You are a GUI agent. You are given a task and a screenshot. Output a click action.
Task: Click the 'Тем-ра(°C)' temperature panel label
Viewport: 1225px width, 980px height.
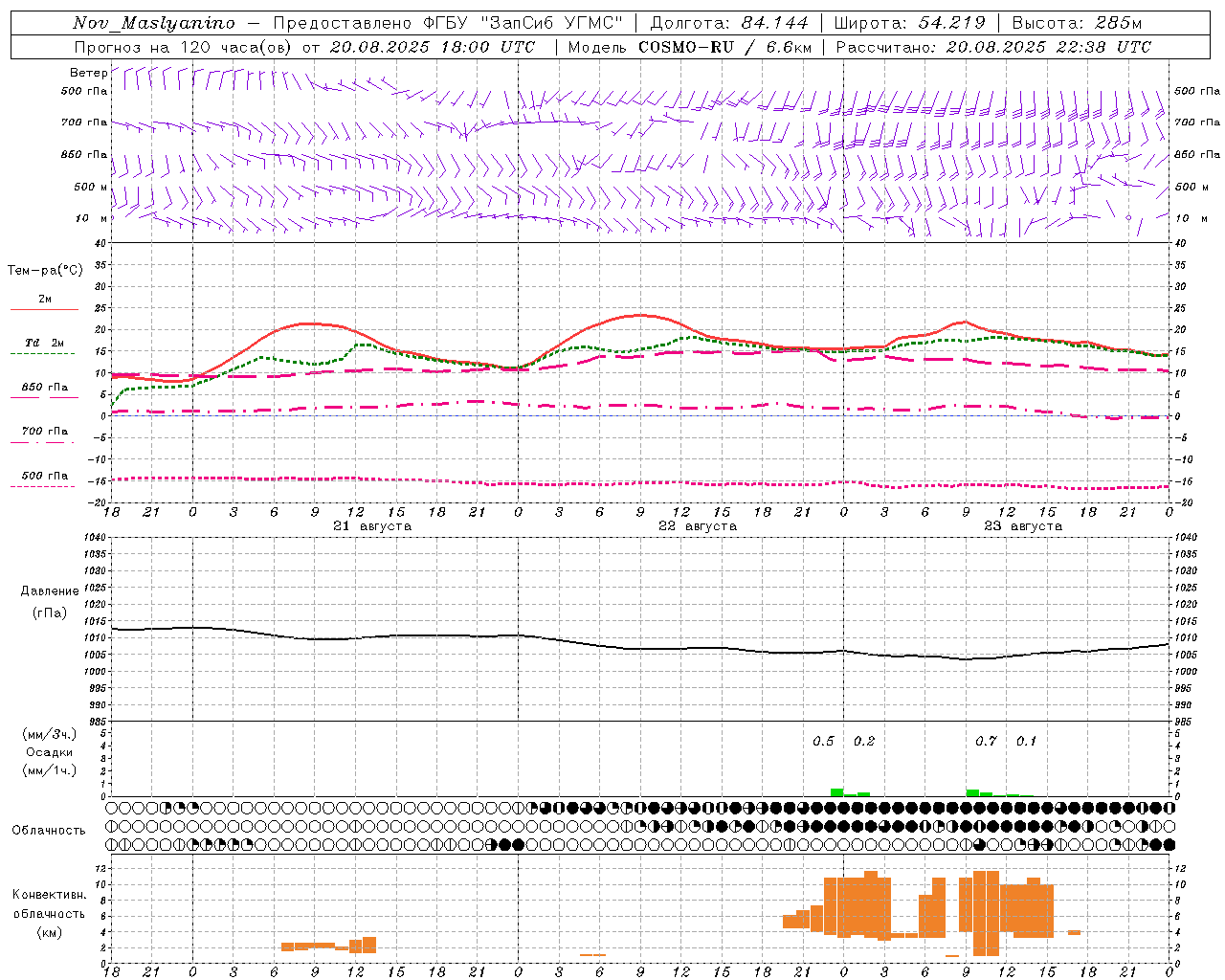coord(45,271)
